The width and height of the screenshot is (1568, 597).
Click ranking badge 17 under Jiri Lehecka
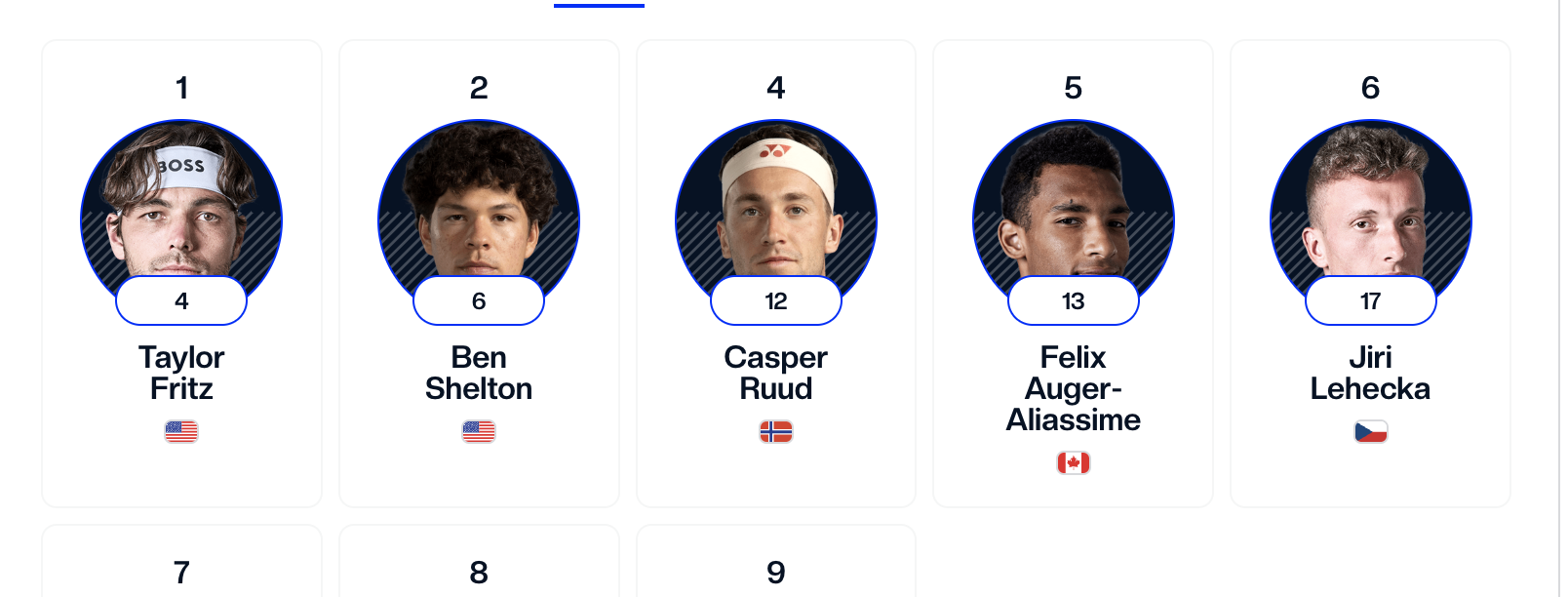click(x=1370, y=301)
